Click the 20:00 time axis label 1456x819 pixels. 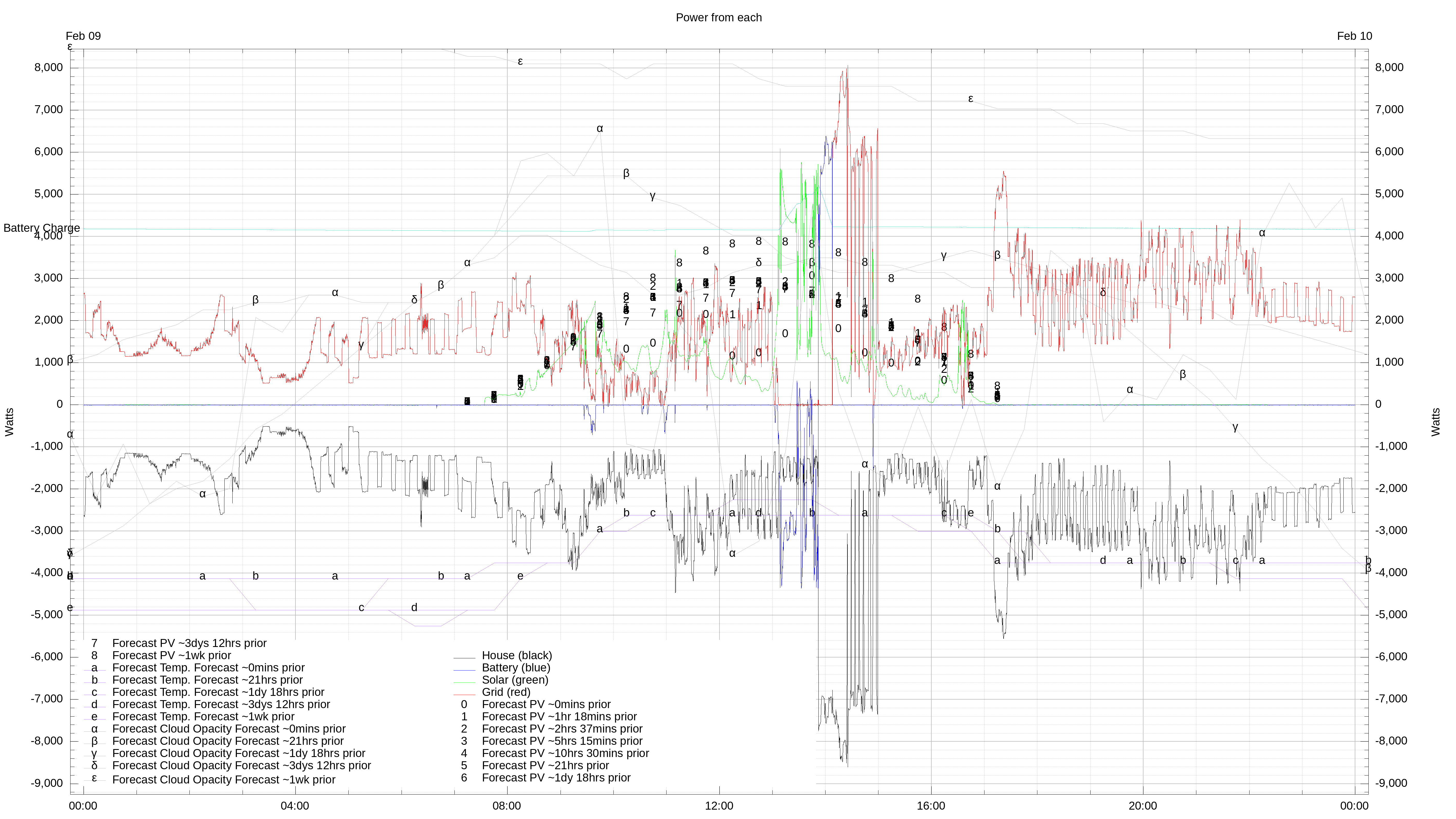point(1142,806)
